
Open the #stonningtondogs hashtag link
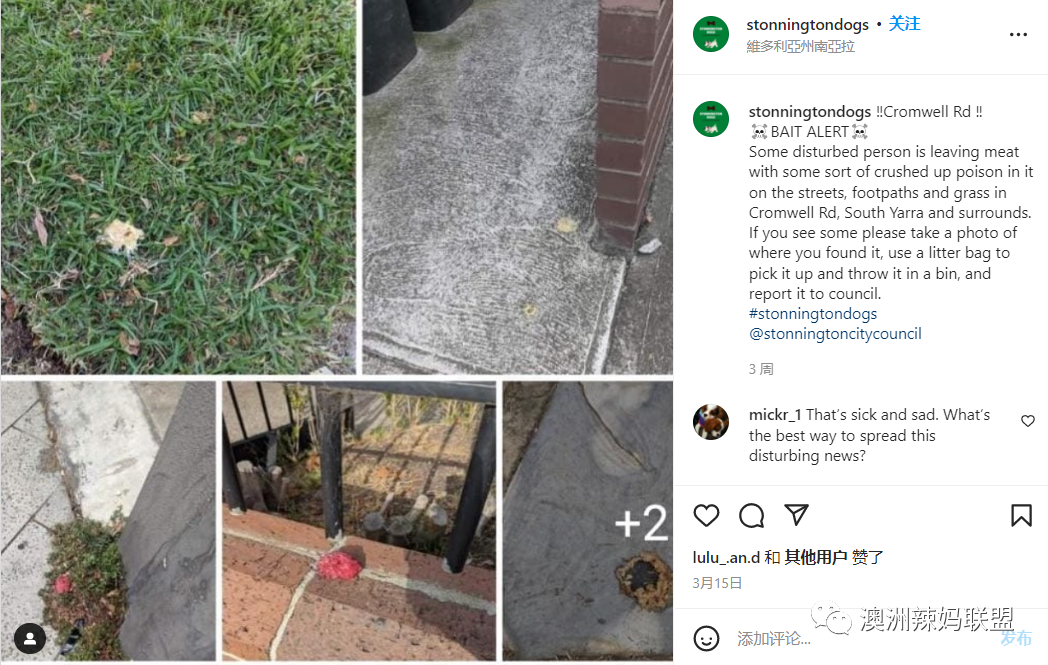click(x=813, y=313)
